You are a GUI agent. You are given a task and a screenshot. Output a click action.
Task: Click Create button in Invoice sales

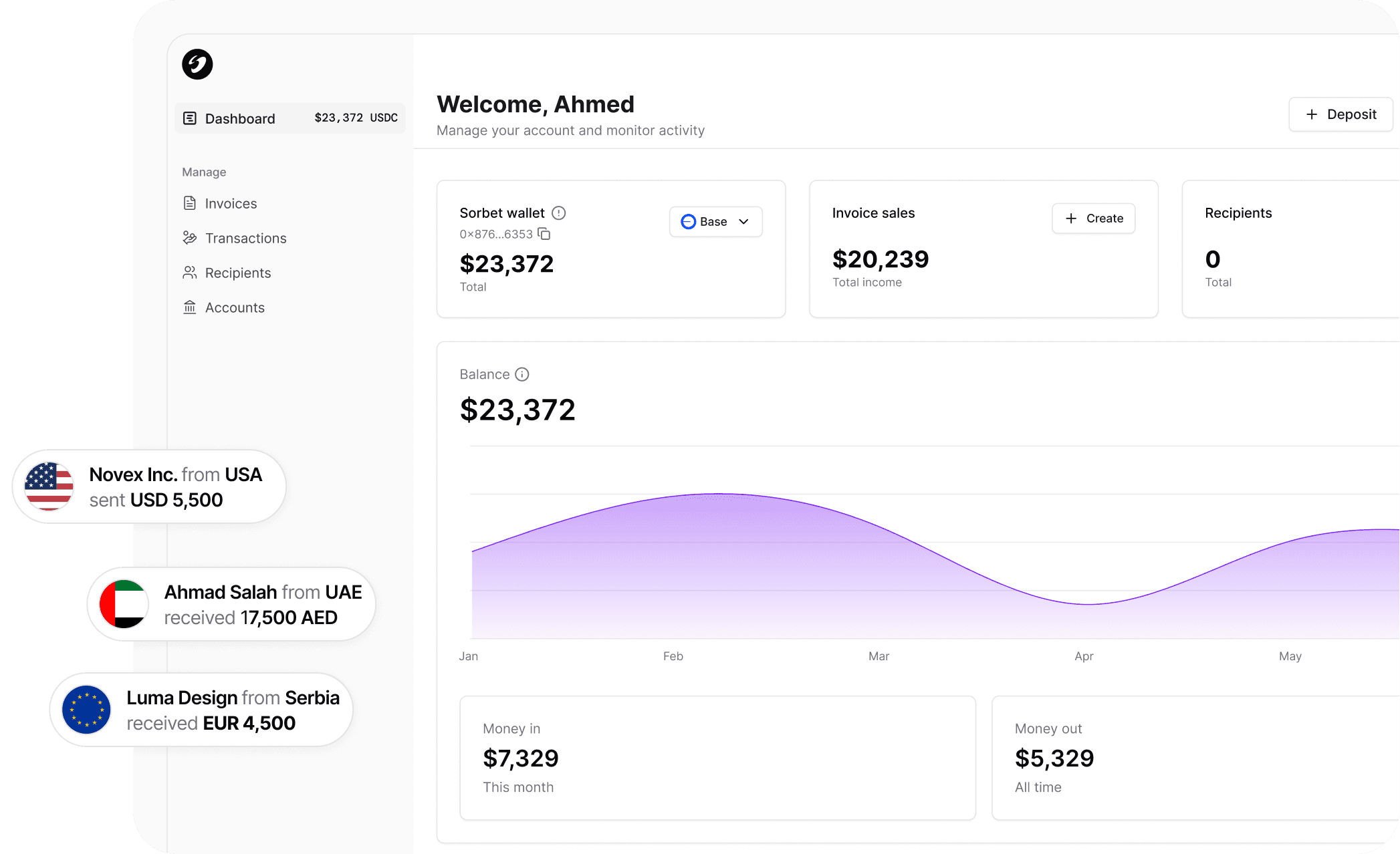[1093, 219]
